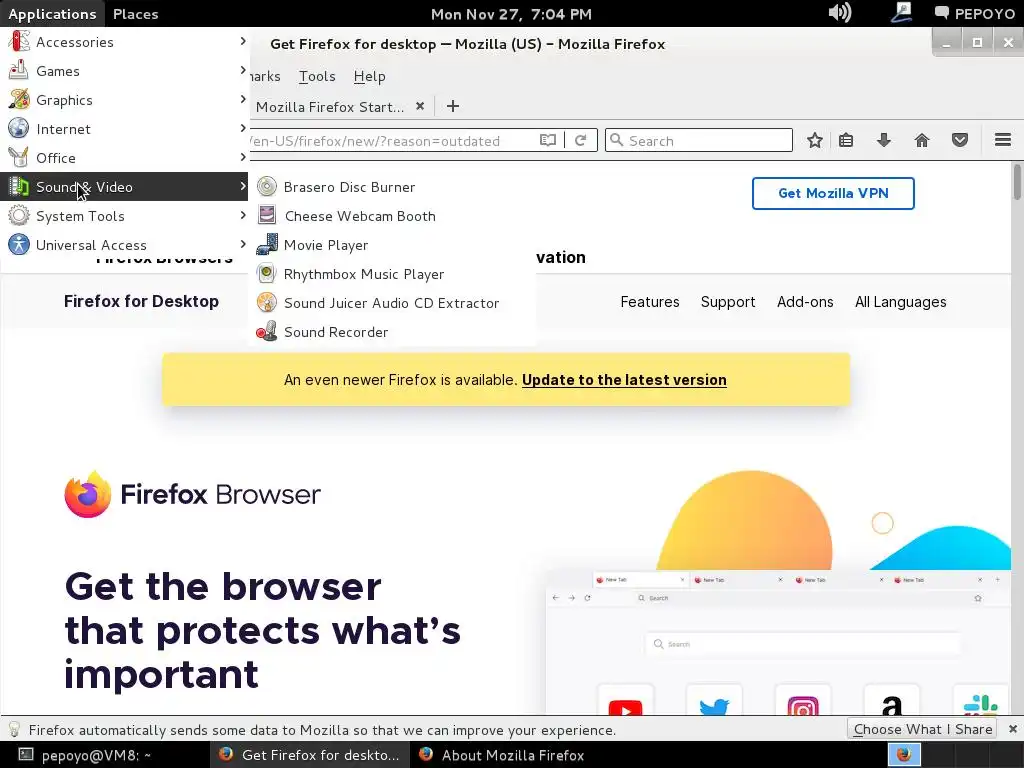The image size is (1024, 768).
Task: Open Firefox hamburger menu
Action: pyautogui.click(x=1003, y=140)
